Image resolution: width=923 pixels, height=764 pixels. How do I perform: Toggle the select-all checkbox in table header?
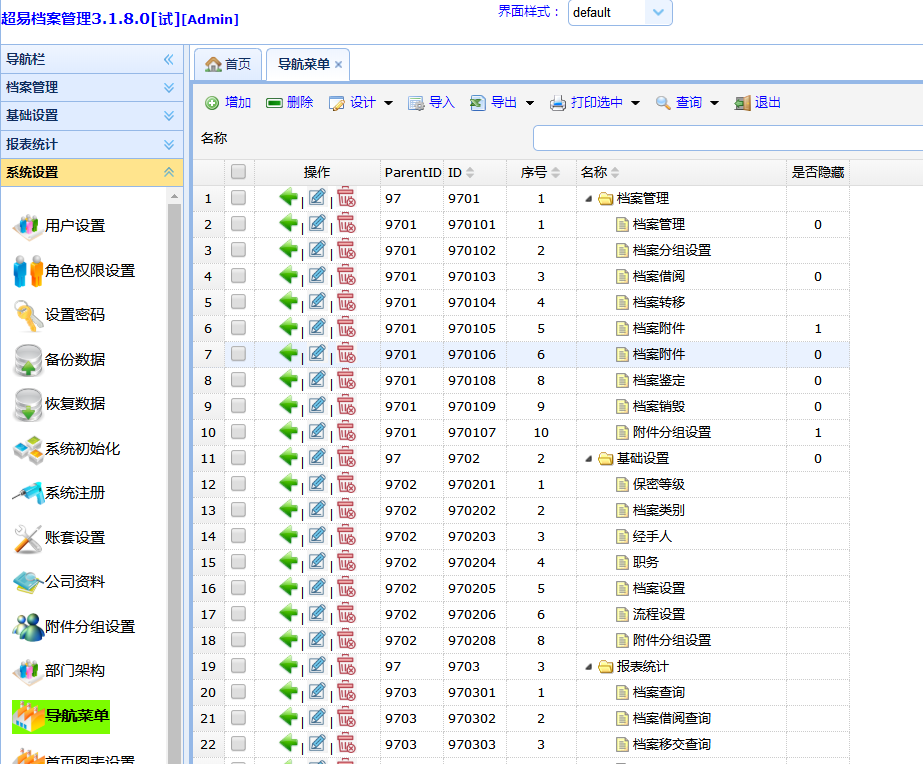(x=238, y=172)
